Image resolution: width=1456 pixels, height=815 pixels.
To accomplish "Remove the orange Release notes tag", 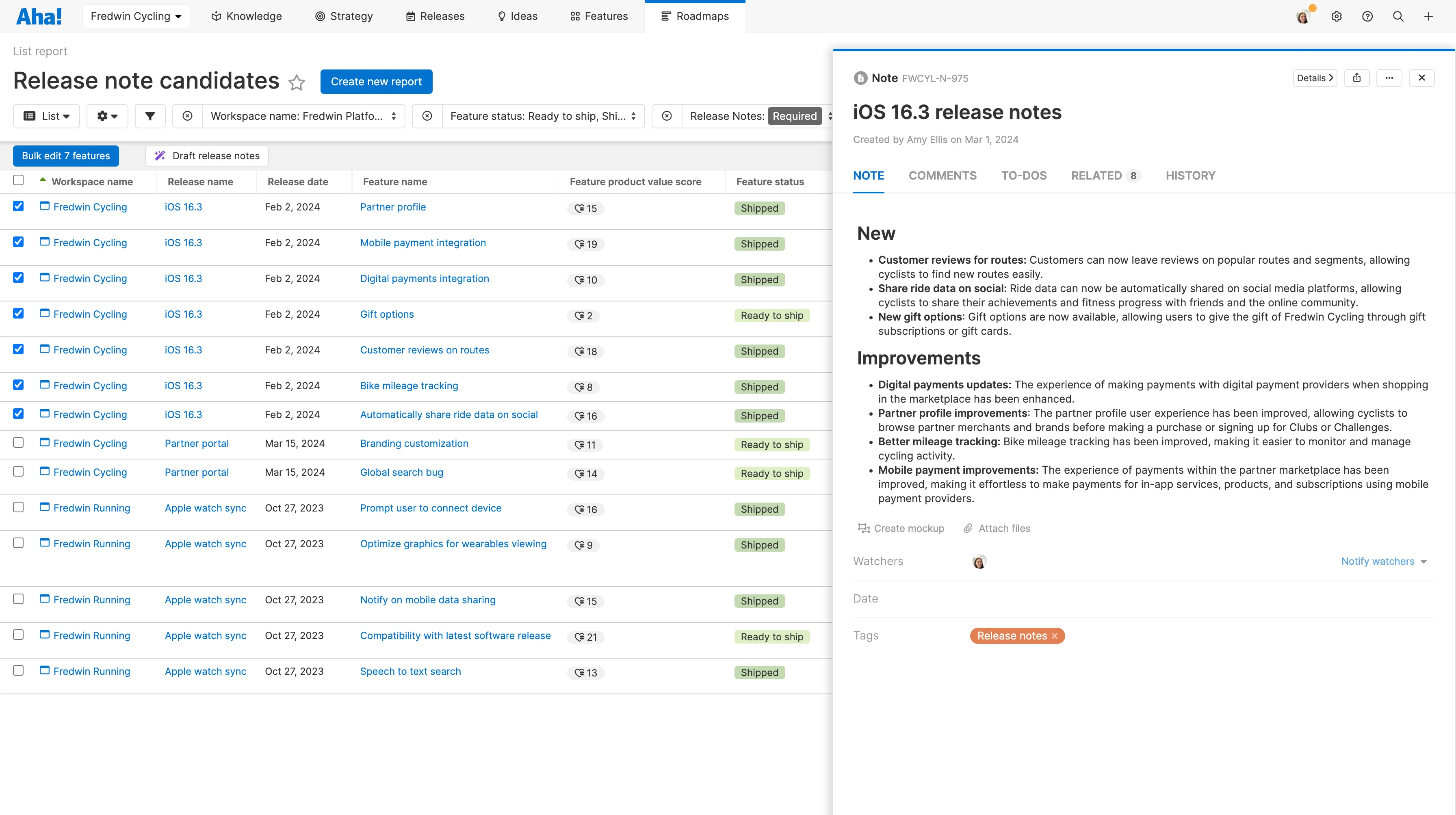I will pyautogui.click(x=1054, y=636).
